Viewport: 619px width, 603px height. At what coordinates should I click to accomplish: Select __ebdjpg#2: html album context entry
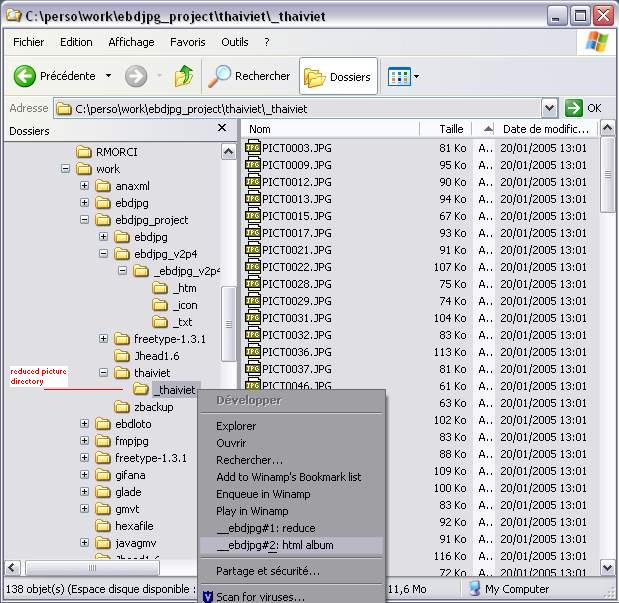pyautogui.click(x=291, y=545)
